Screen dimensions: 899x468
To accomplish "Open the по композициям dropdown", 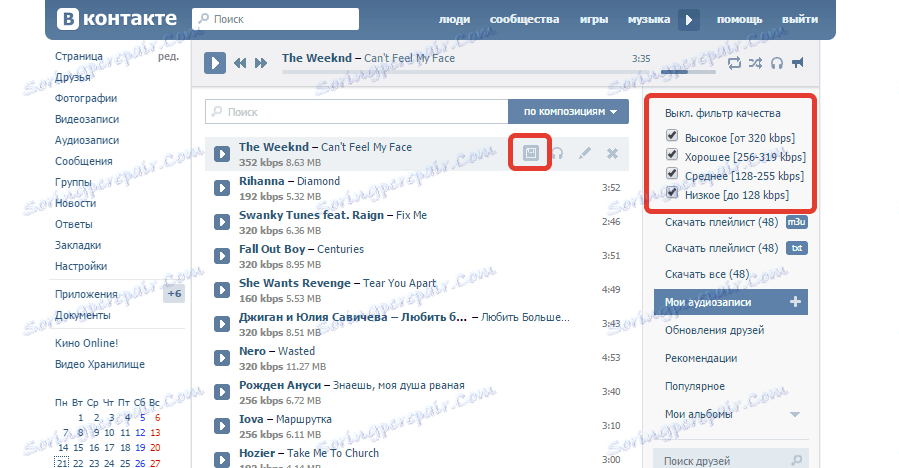I will pos(568,112).
